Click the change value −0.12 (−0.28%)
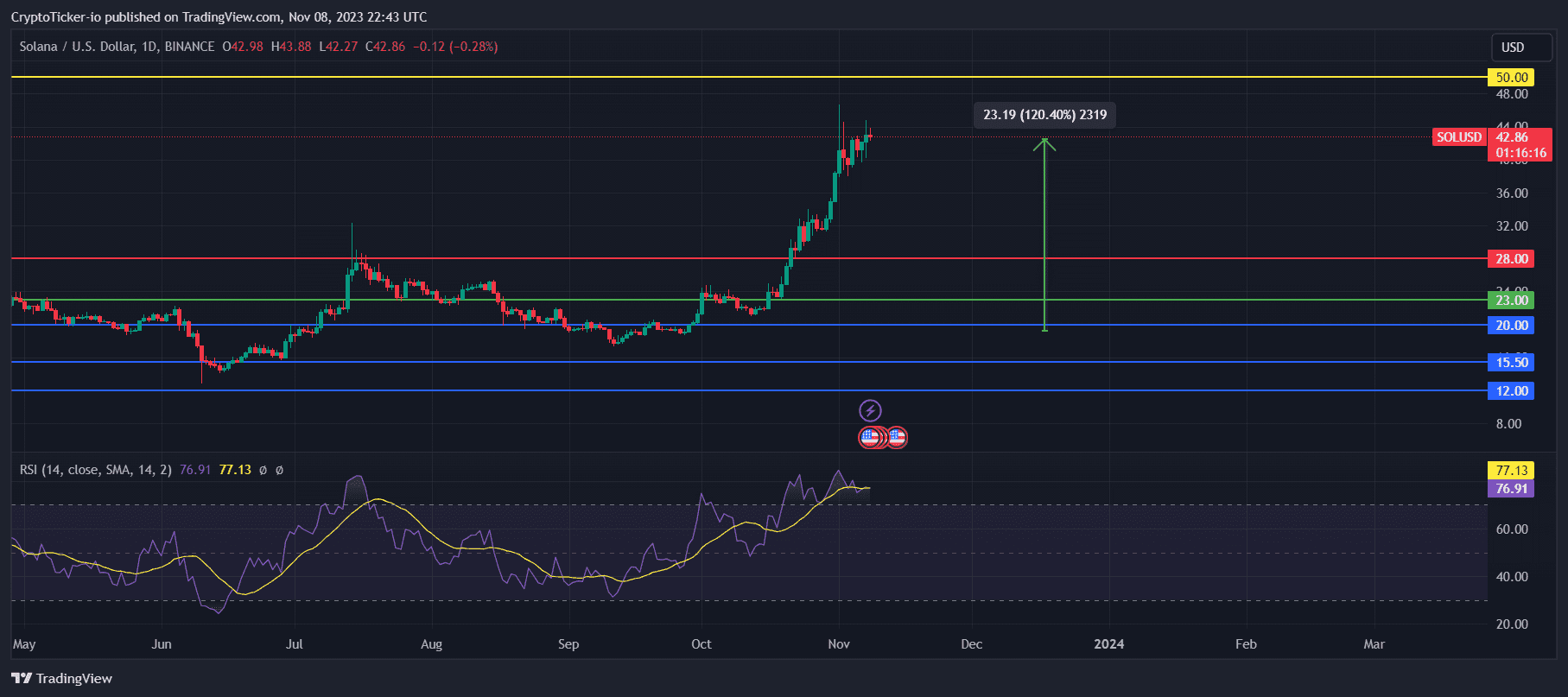The width and height of the screenshot is (1568, 697). (455, 47)
